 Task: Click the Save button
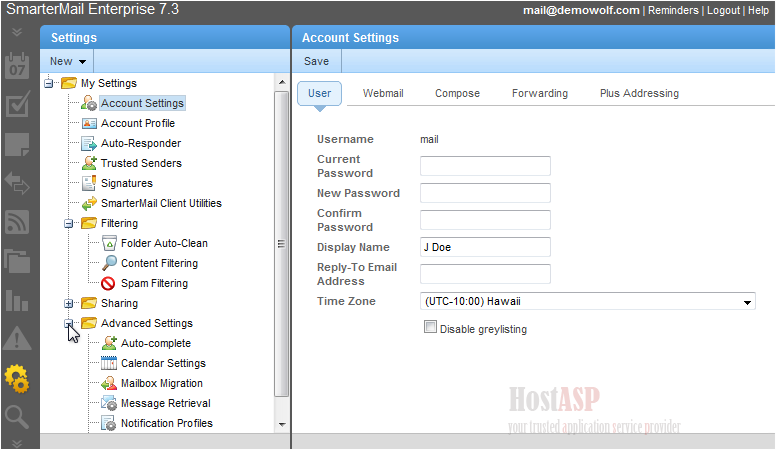tap(316, 61)
